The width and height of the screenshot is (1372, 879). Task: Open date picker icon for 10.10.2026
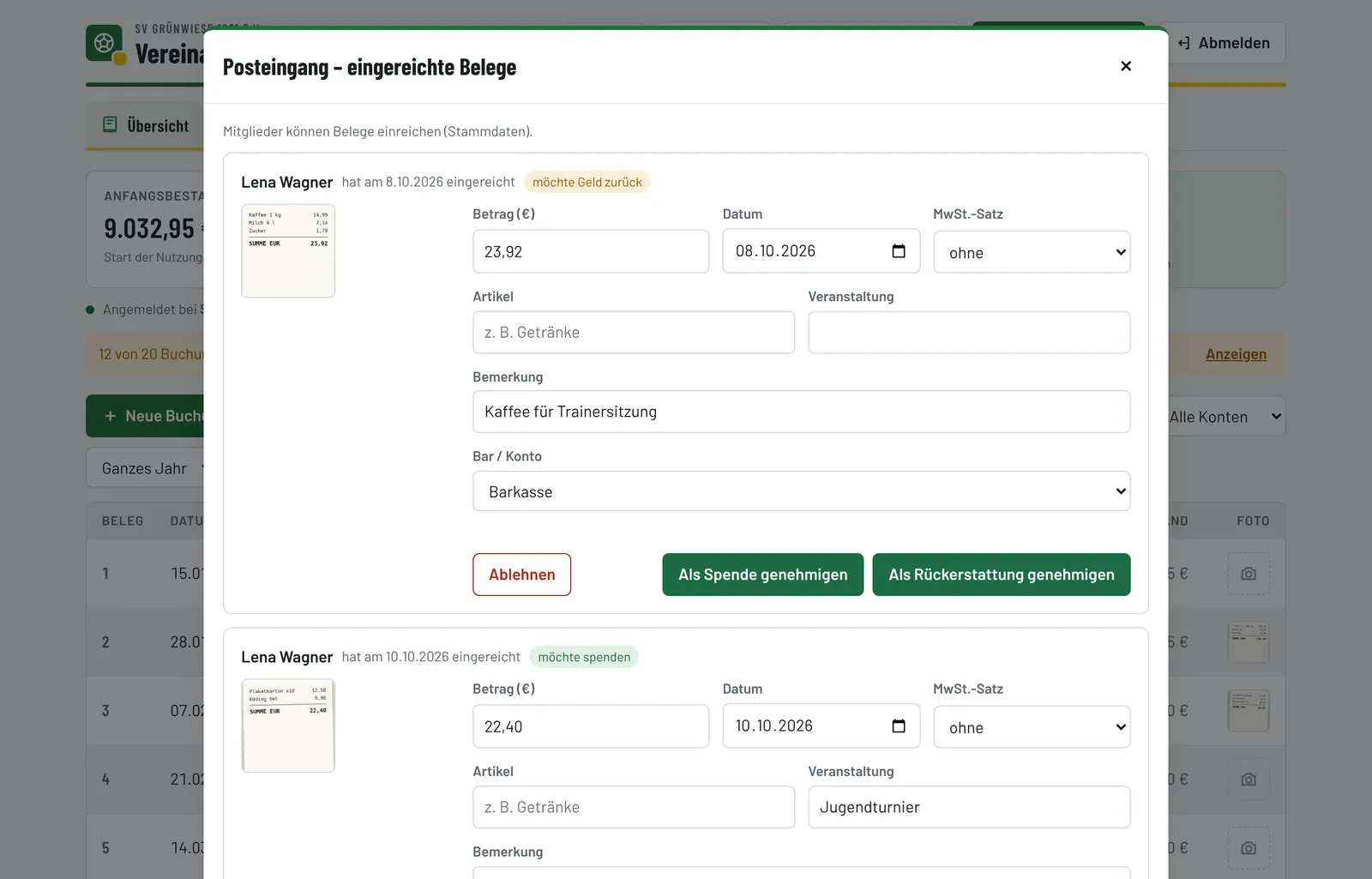(x=899, y=726)
